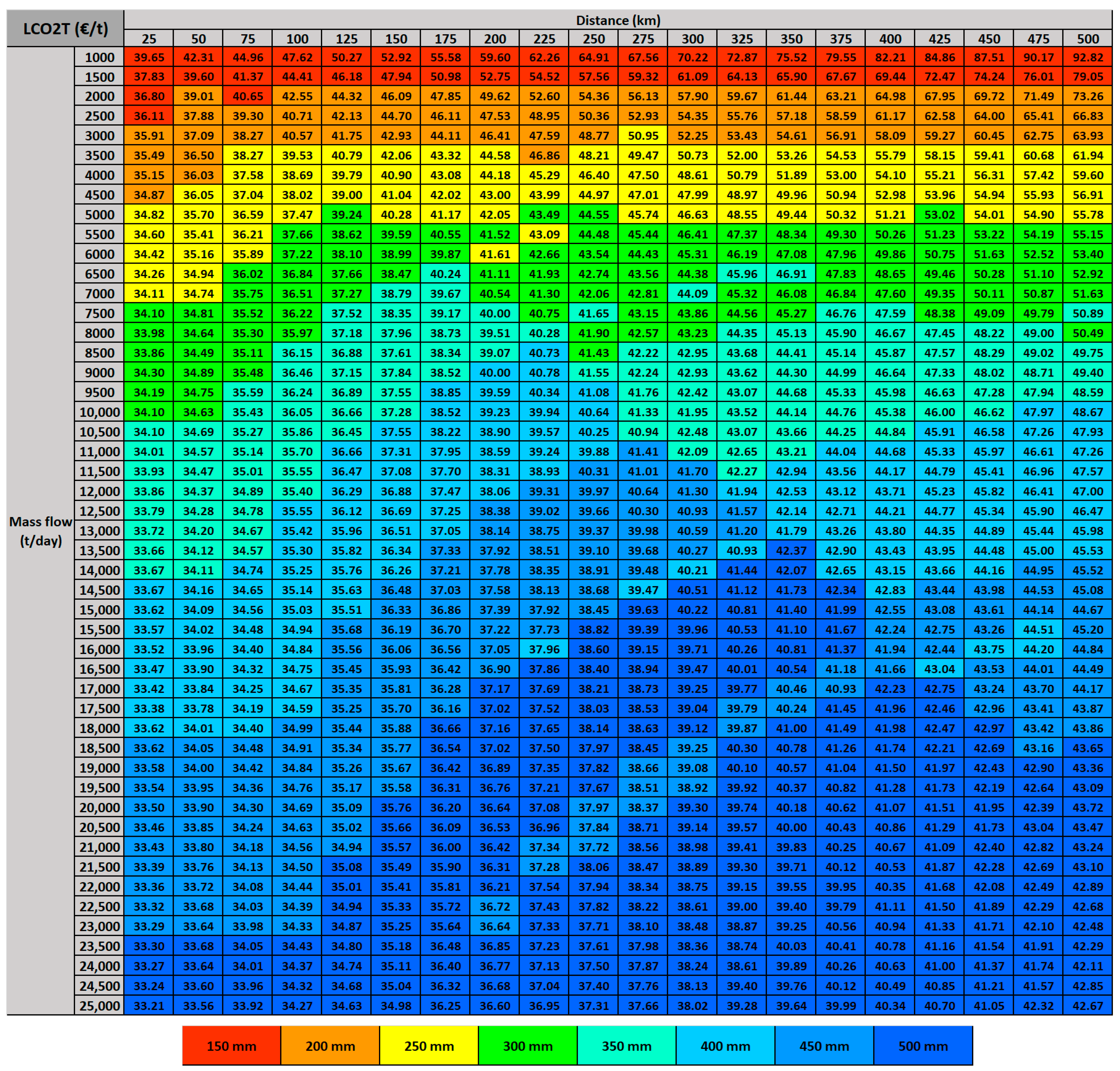Click the Mass flow (t/day) label
The image size is (1120, 1071).
coord(41,531)
